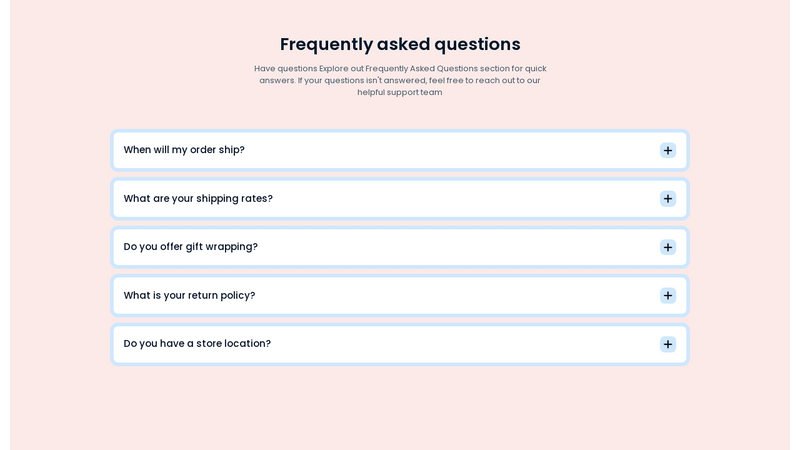Expand "Do you have a store location?" text
The image size is (800, 450).
coord(197,344)
